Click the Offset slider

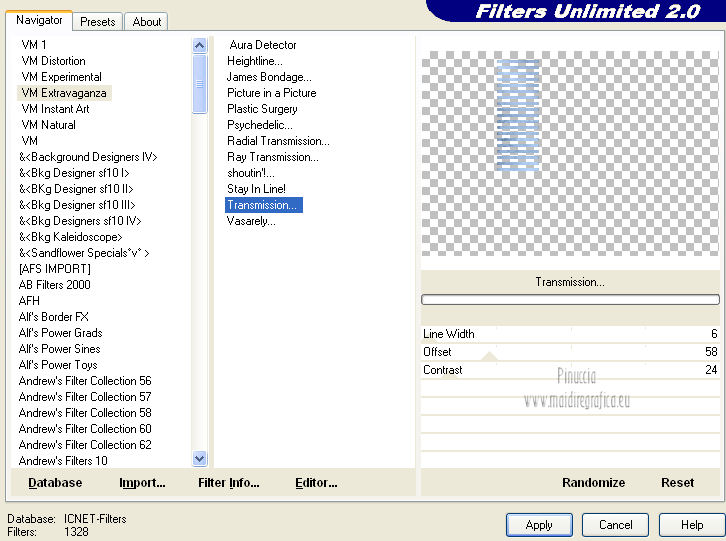pyautogui.click(x=570, y=352)
